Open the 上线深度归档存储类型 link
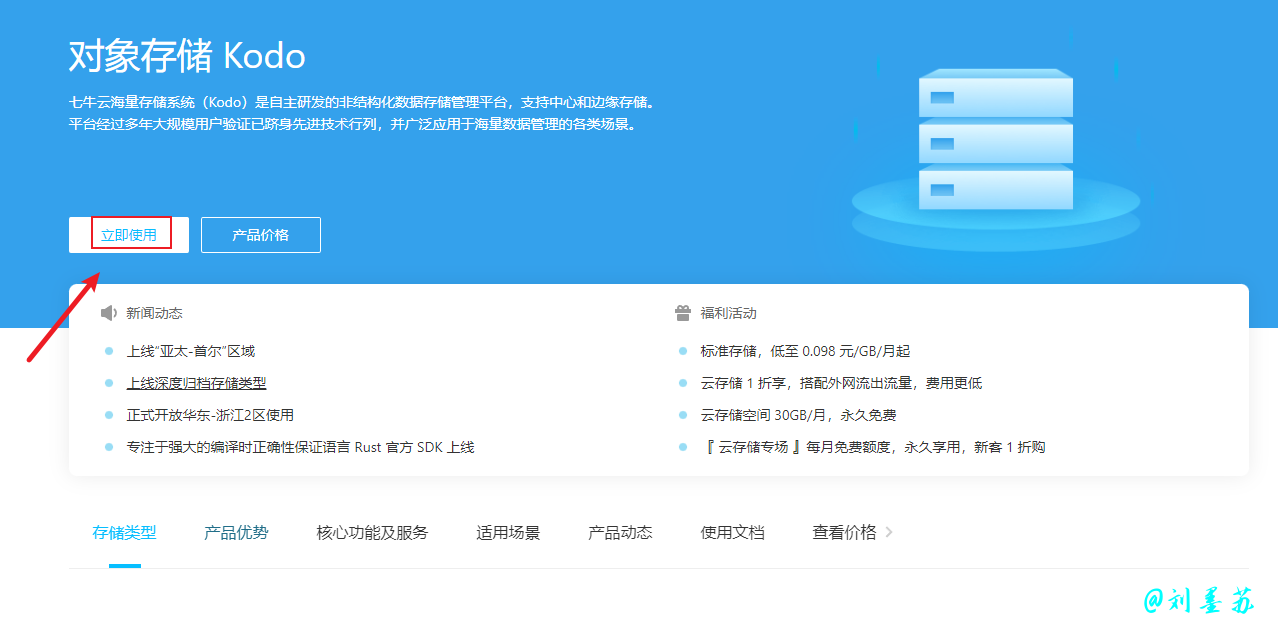This screenshot has height=628, width=1278. click(197, 383)
